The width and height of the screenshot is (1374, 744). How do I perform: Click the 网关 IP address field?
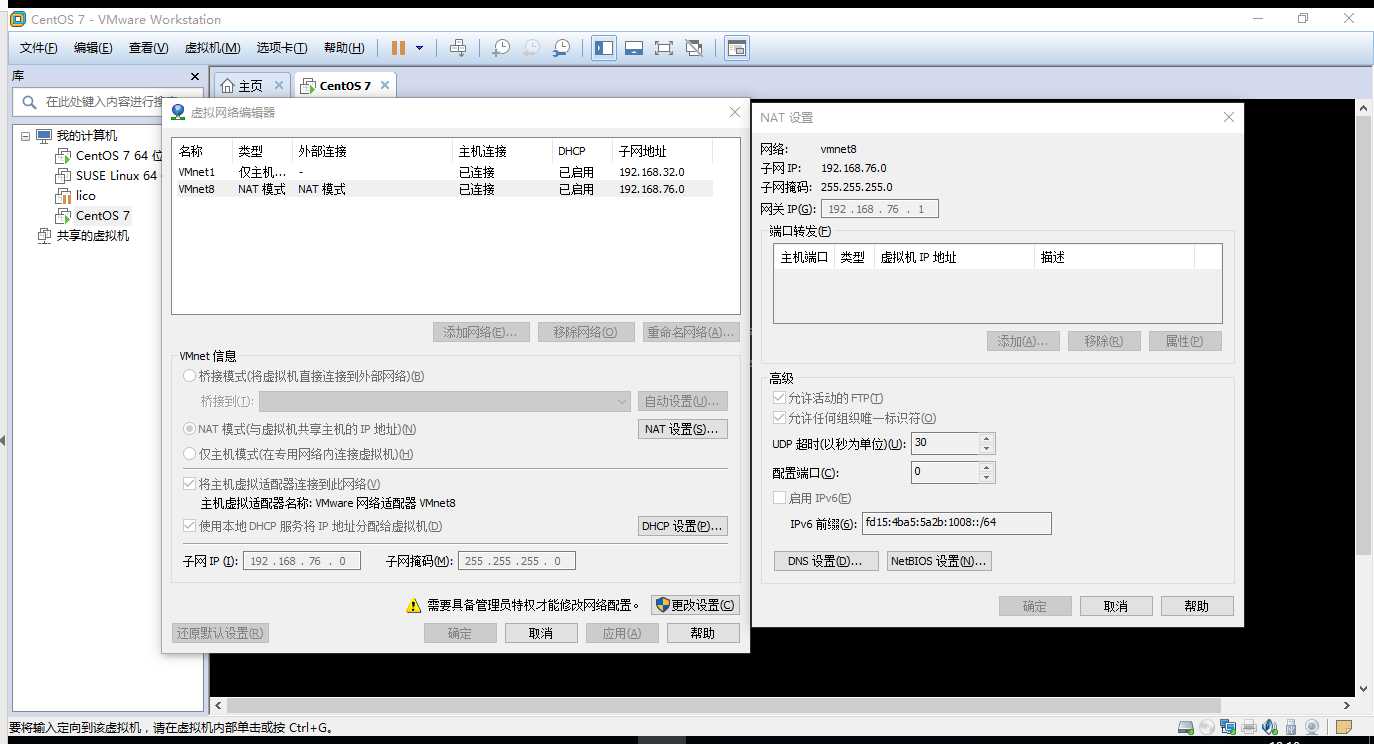[879, 209]
